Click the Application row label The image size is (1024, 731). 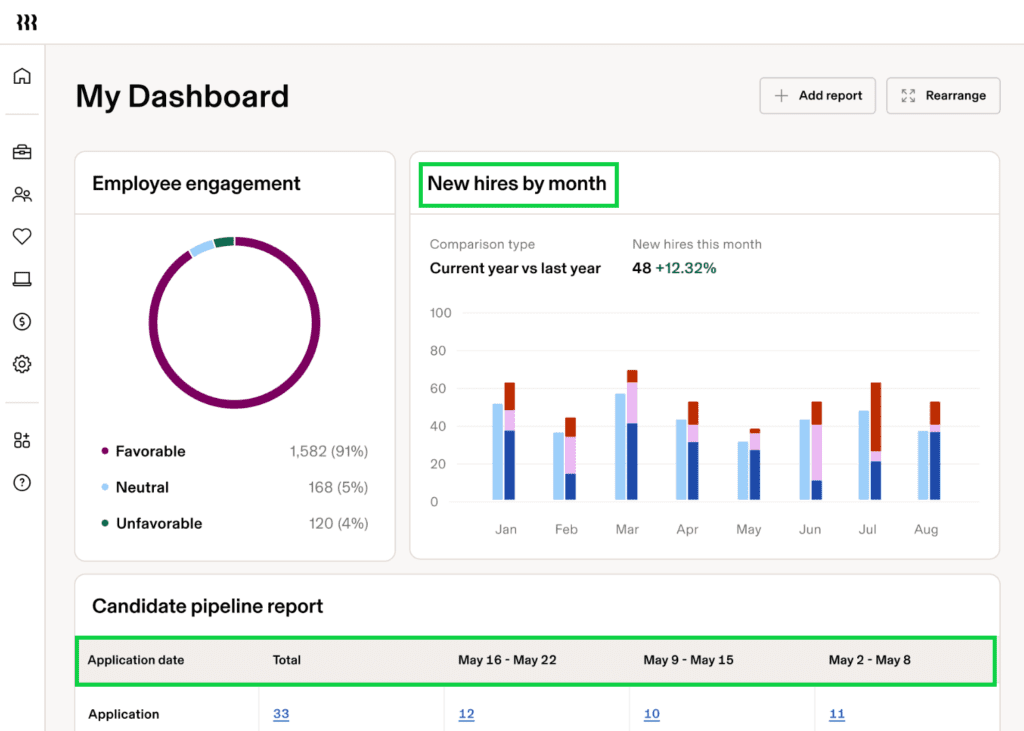point(123,714)
